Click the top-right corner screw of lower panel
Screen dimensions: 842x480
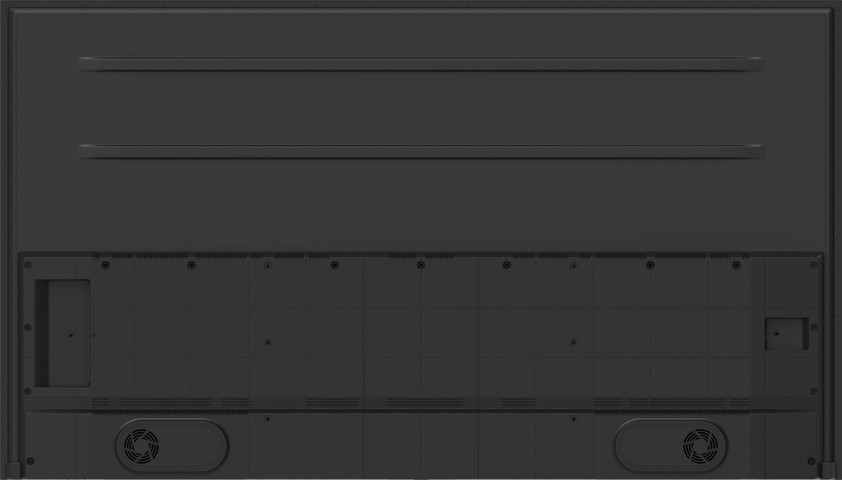814,265
